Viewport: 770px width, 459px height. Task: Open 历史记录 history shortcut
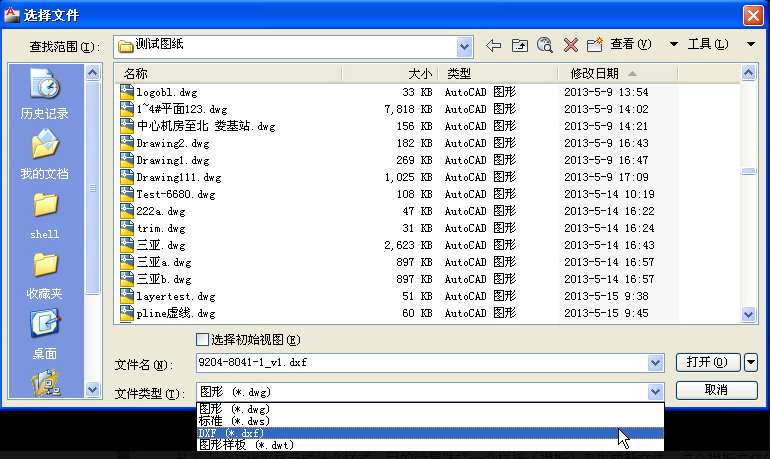(x=45, y=94)
